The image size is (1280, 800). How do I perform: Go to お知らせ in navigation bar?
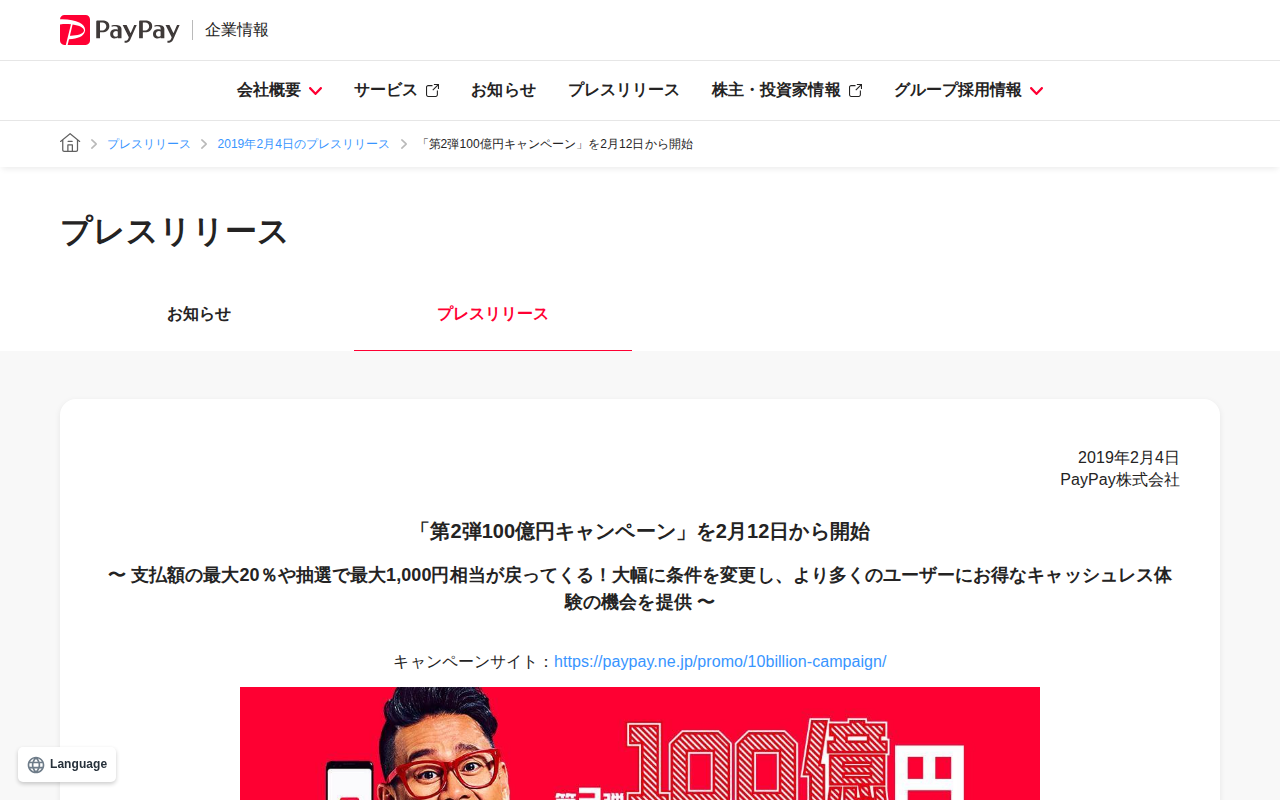pyautogui.click(x=503, y=90)
